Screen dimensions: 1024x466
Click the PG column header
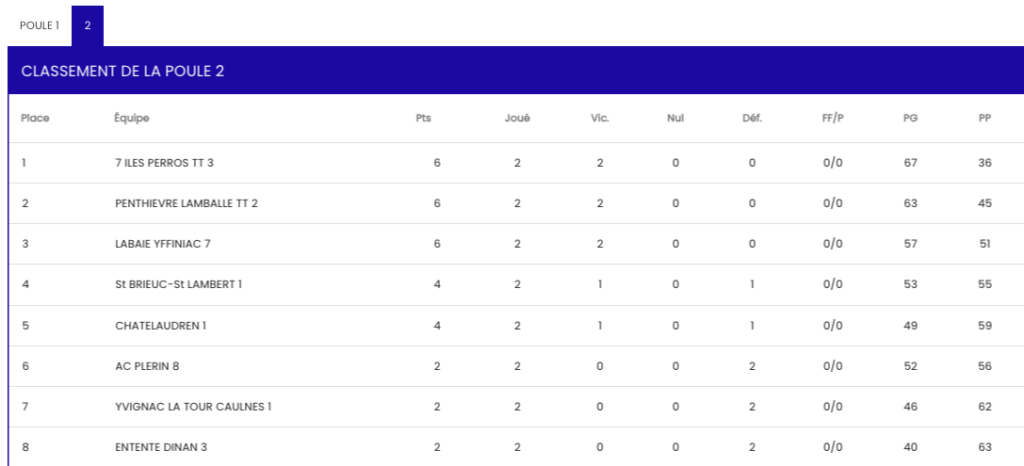[910, 118]
